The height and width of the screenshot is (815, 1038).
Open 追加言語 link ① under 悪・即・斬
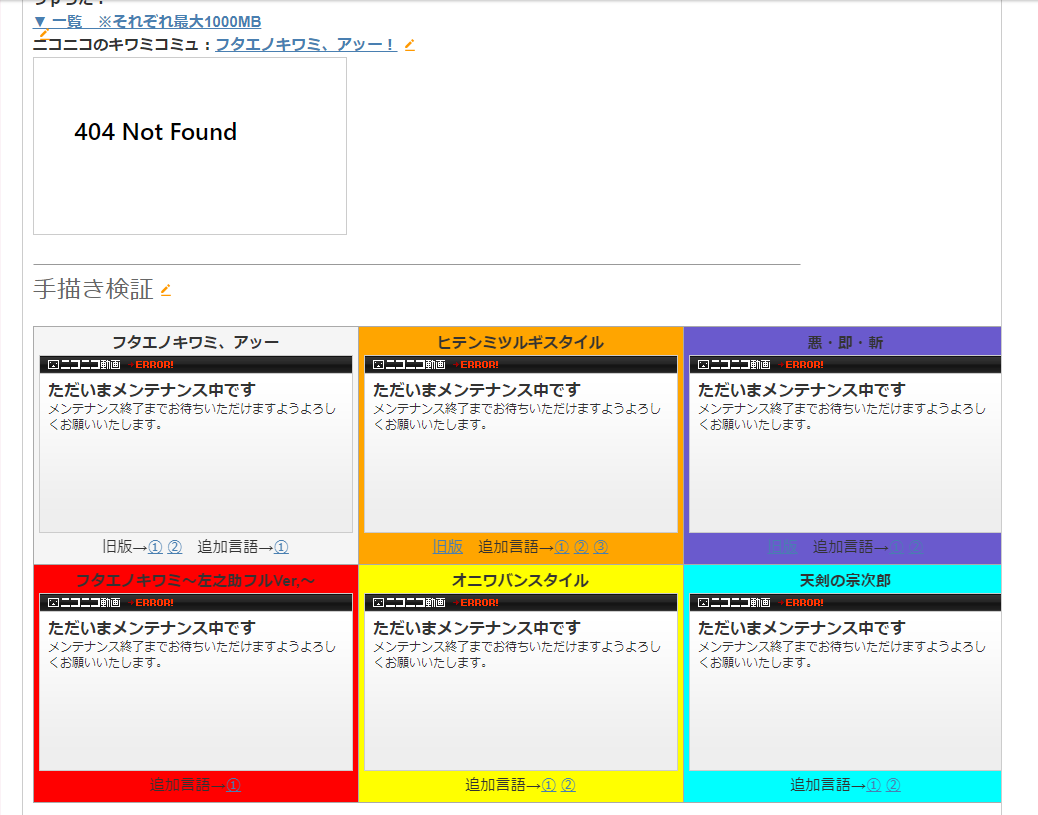[897, 547]
